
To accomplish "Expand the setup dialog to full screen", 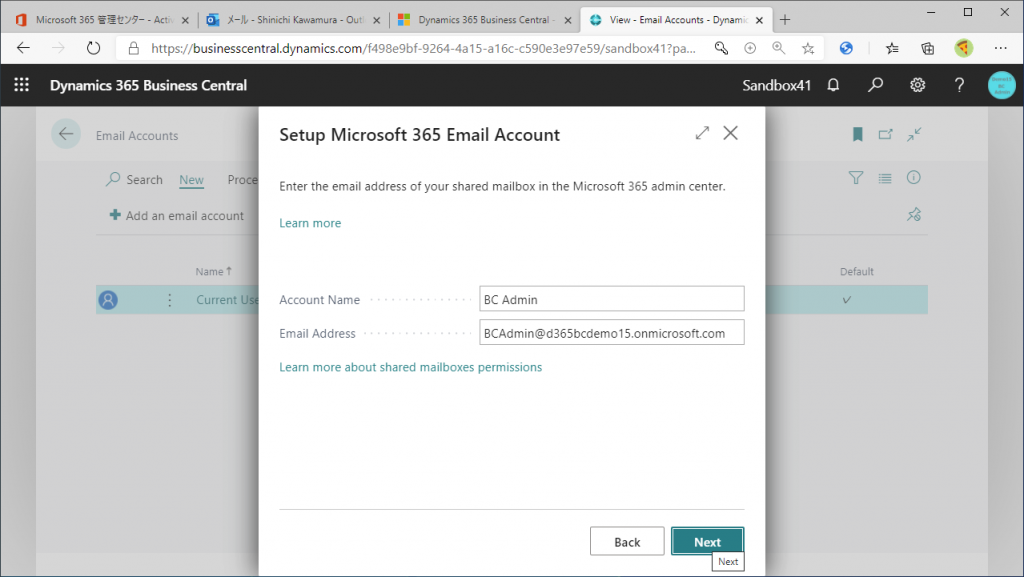I will (x=702, y=133).
